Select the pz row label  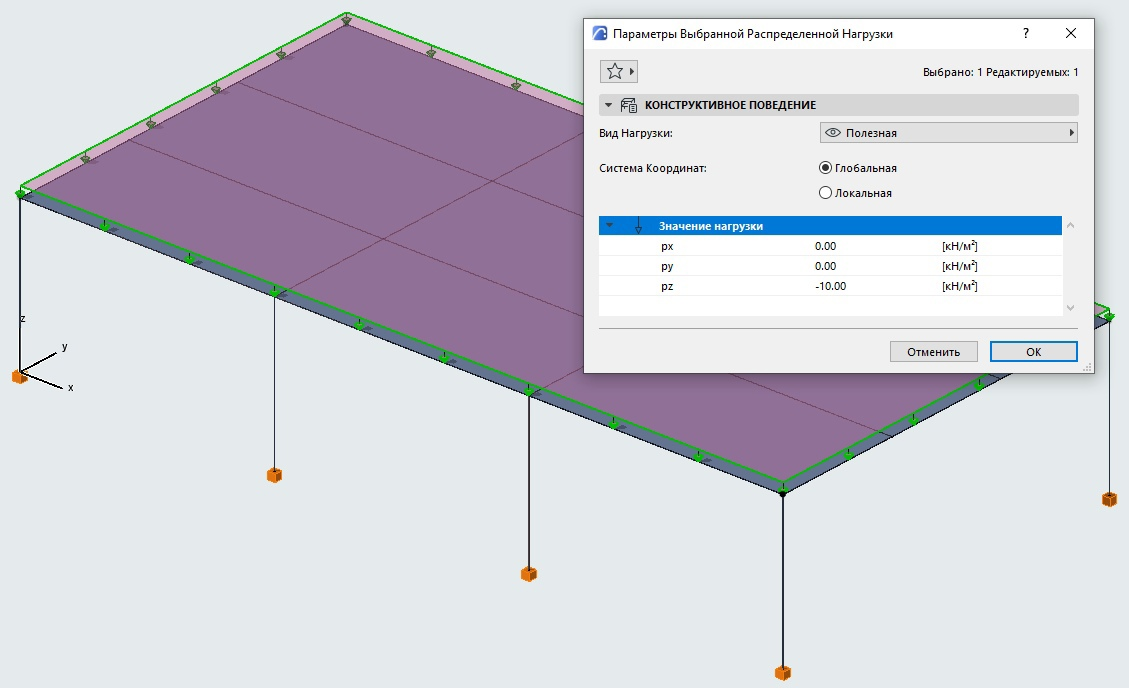click(667, 286)
